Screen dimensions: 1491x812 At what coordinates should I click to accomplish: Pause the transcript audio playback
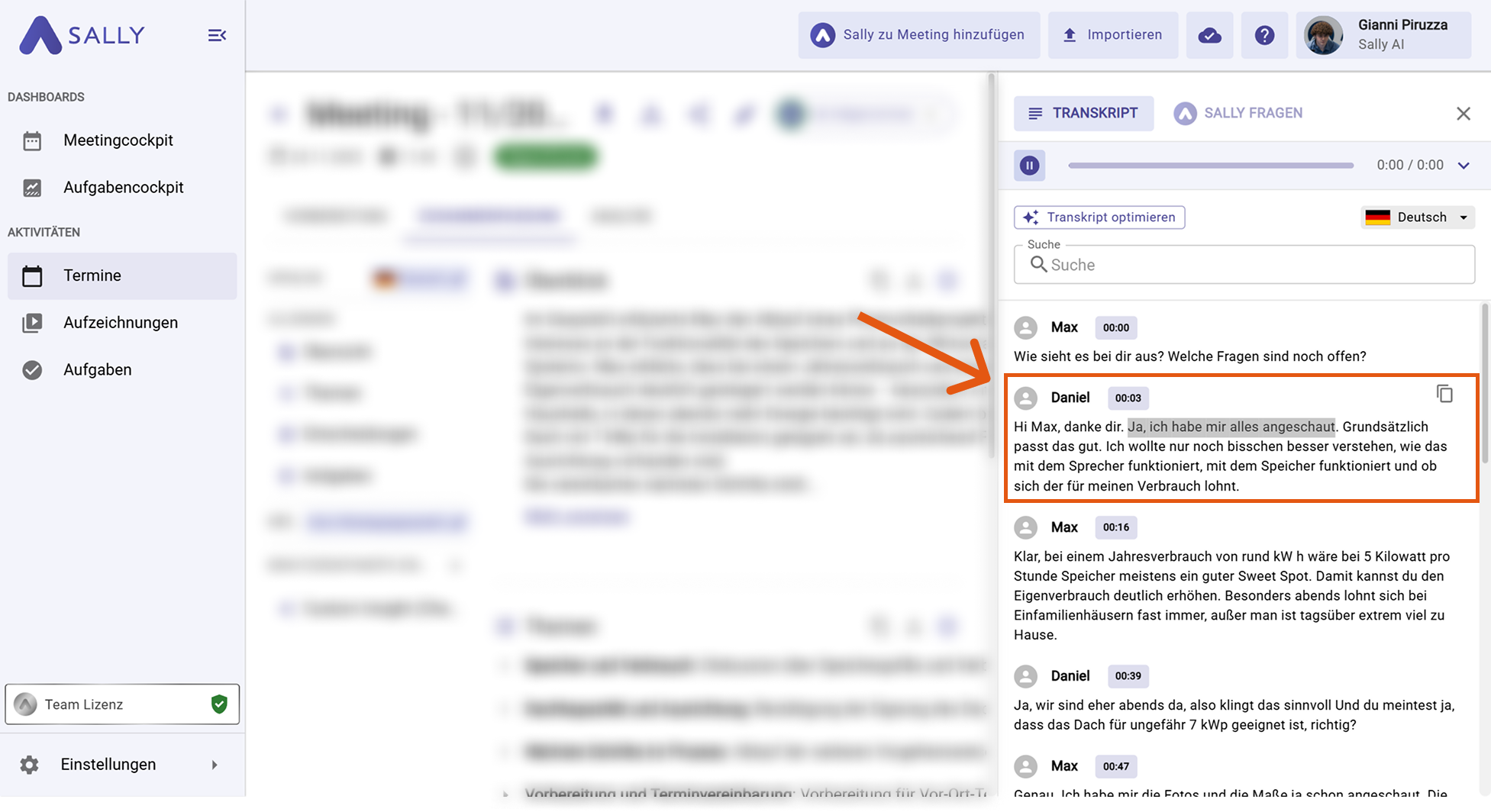pyautogui.click(x=1029, y=166)
